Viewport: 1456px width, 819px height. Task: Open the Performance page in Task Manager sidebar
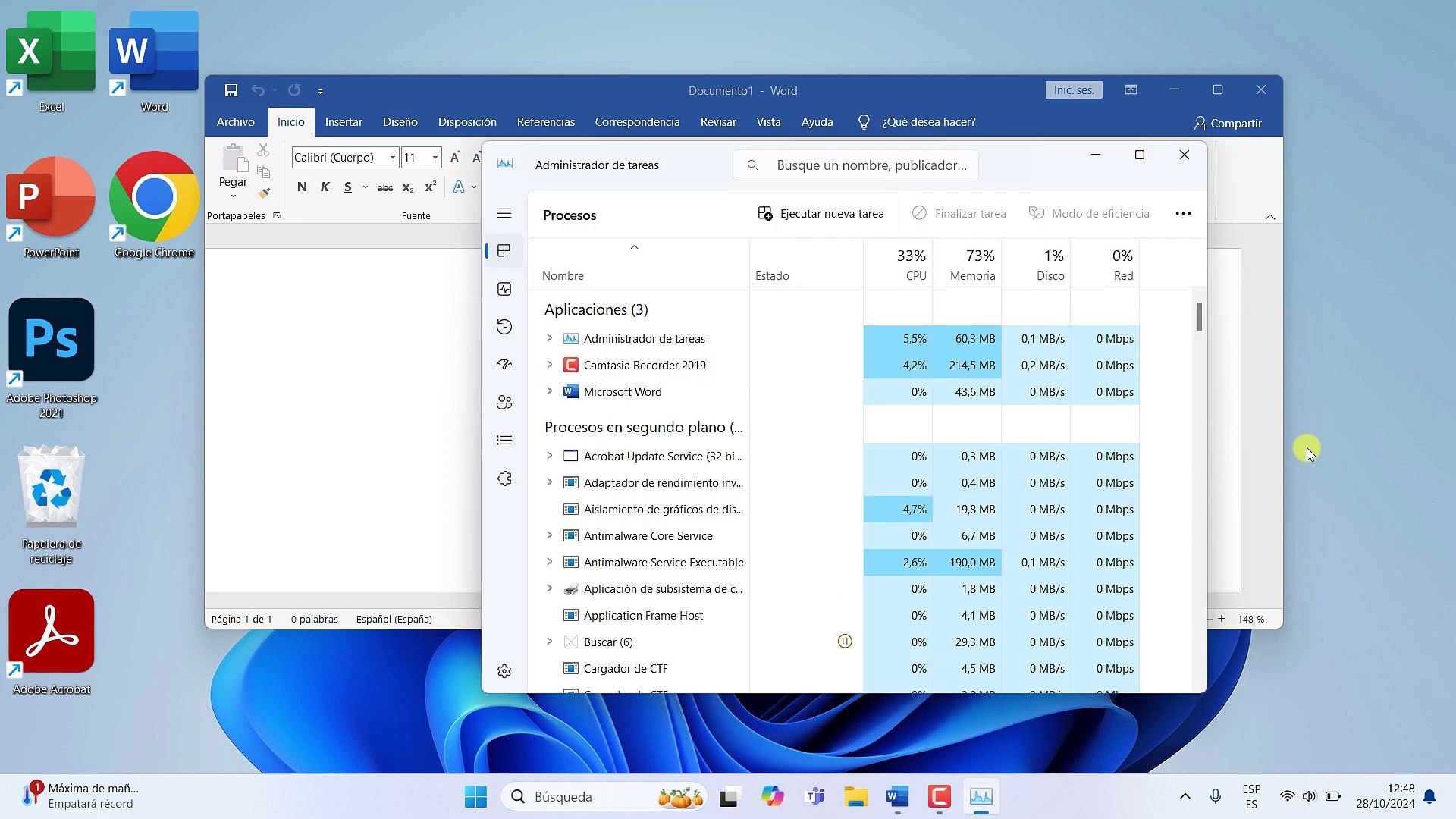[x=504, y=289]
